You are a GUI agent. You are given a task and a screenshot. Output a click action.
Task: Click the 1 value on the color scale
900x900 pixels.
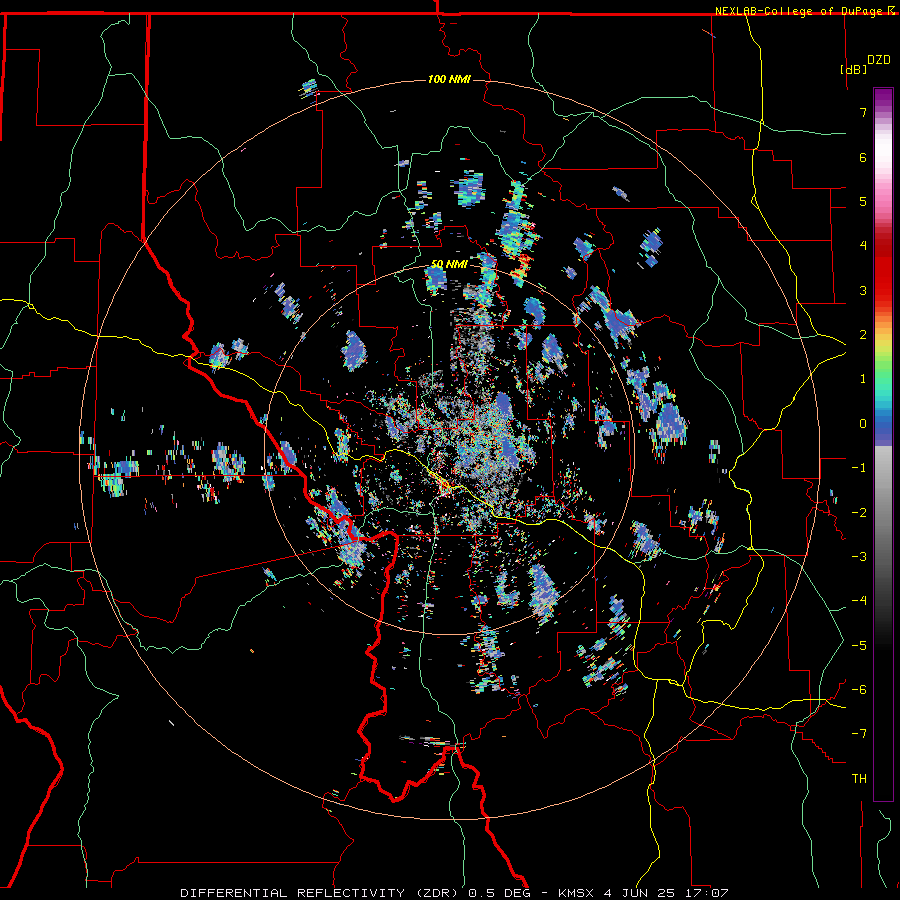pyautogui.click(x=863, y=379)
